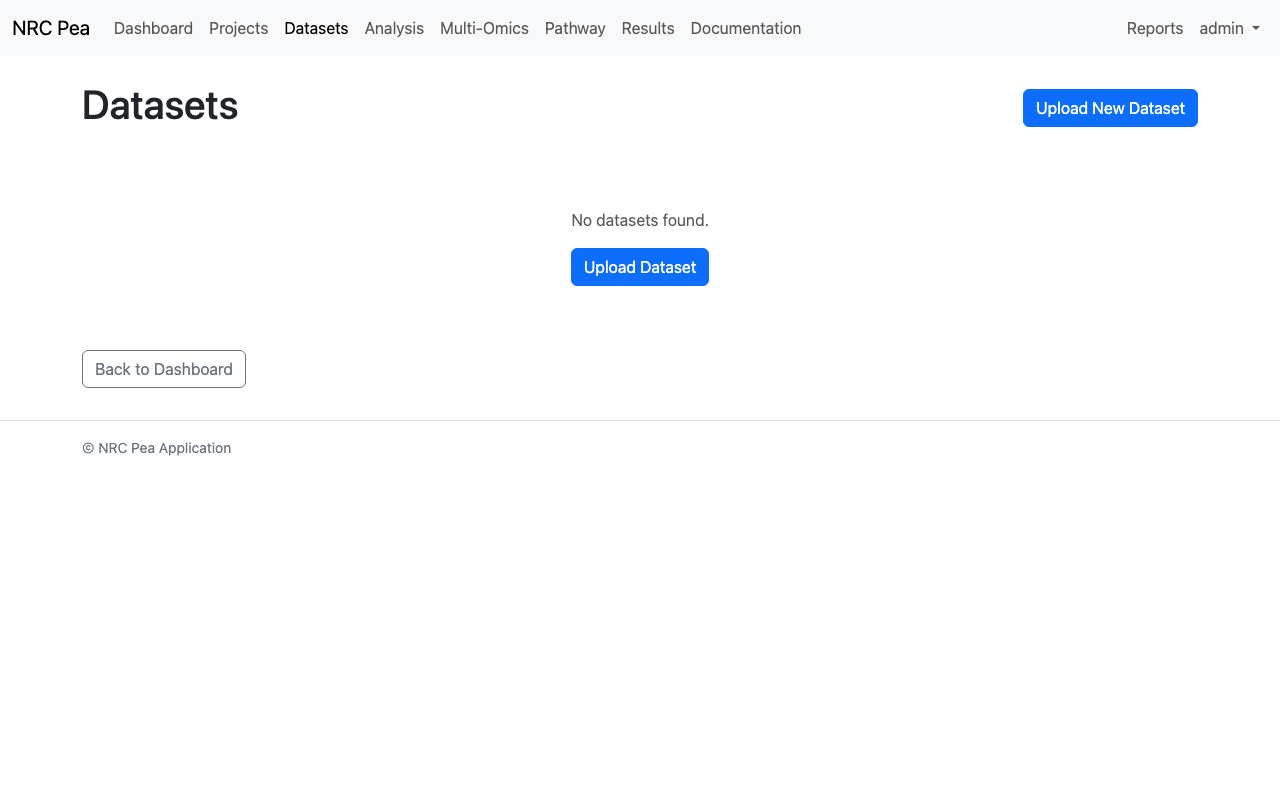Image resolution: width=1280 pixels, height=800 pixels.
Task: Select the Datasets nav item
Action: [x=316, y=28]
